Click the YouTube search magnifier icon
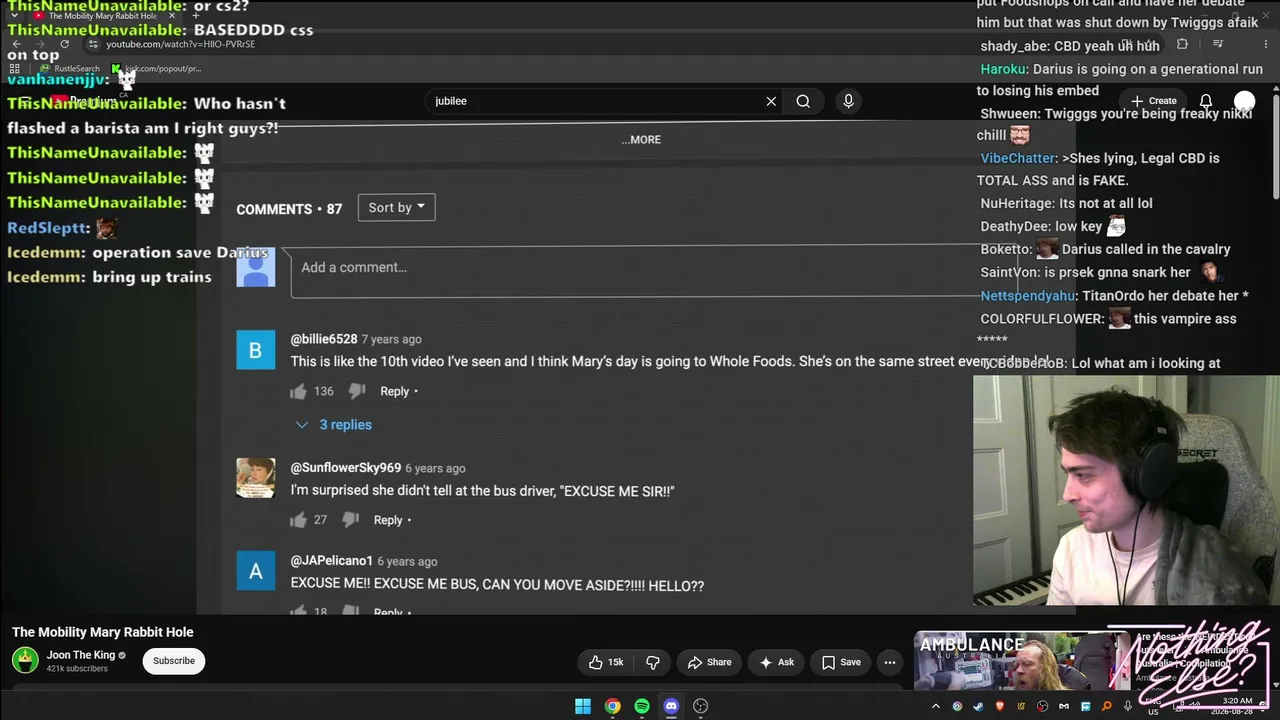1280x720 pixels. pos(803,101)
